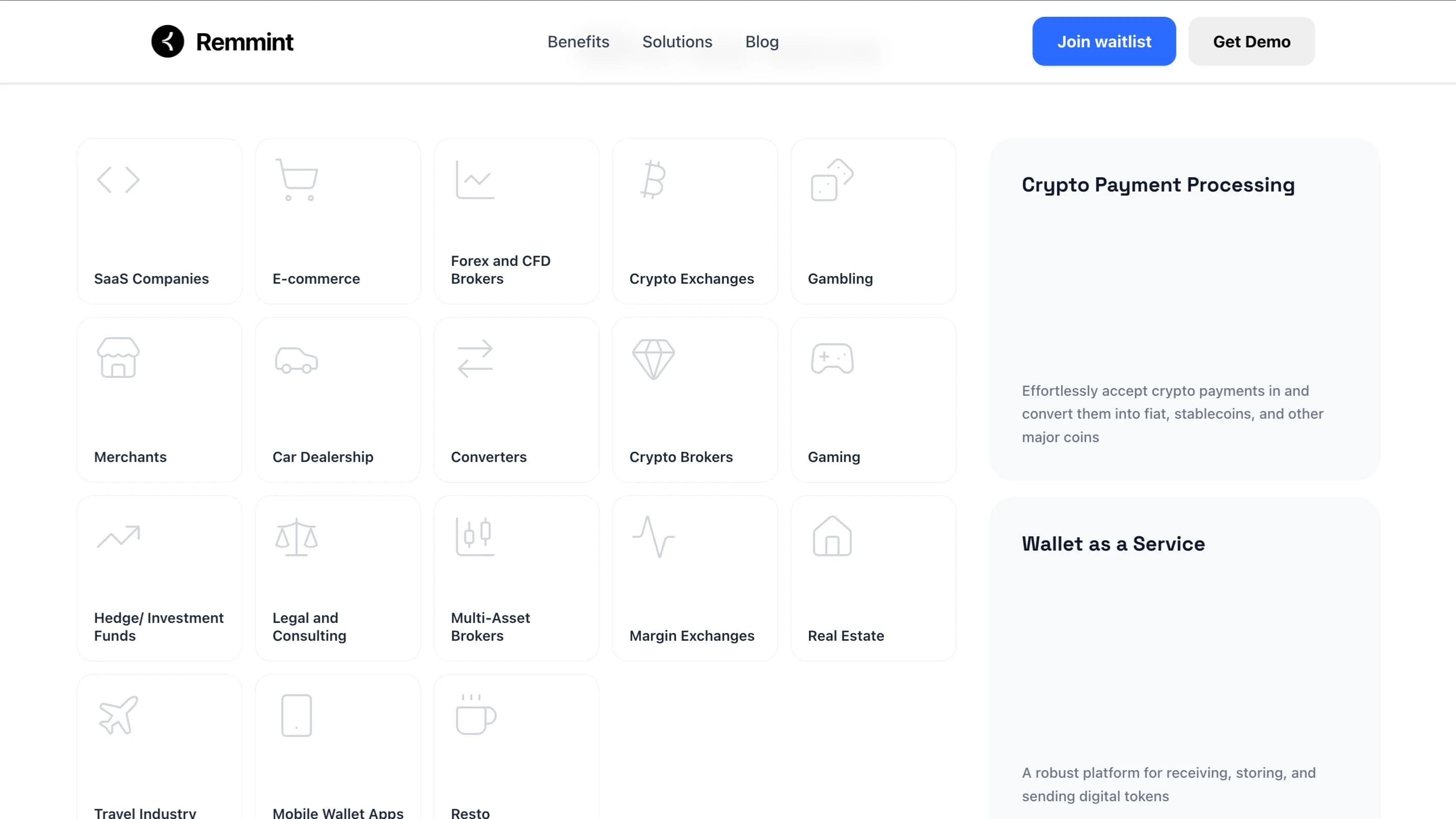The width and height of the screenshot is (1456, 819).
Task: Click the Remmint logo in the header
Action: click(x=222, y=41)
